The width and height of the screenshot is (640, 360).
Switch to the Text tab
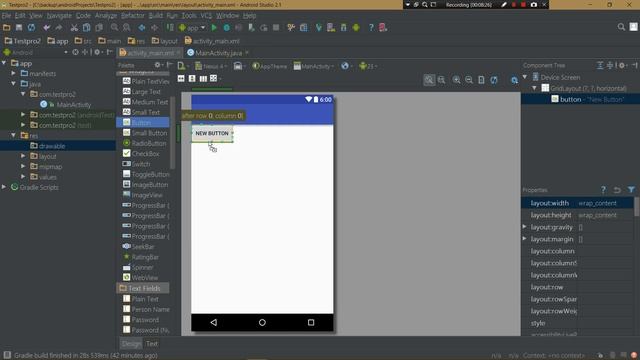coord(152,344)
